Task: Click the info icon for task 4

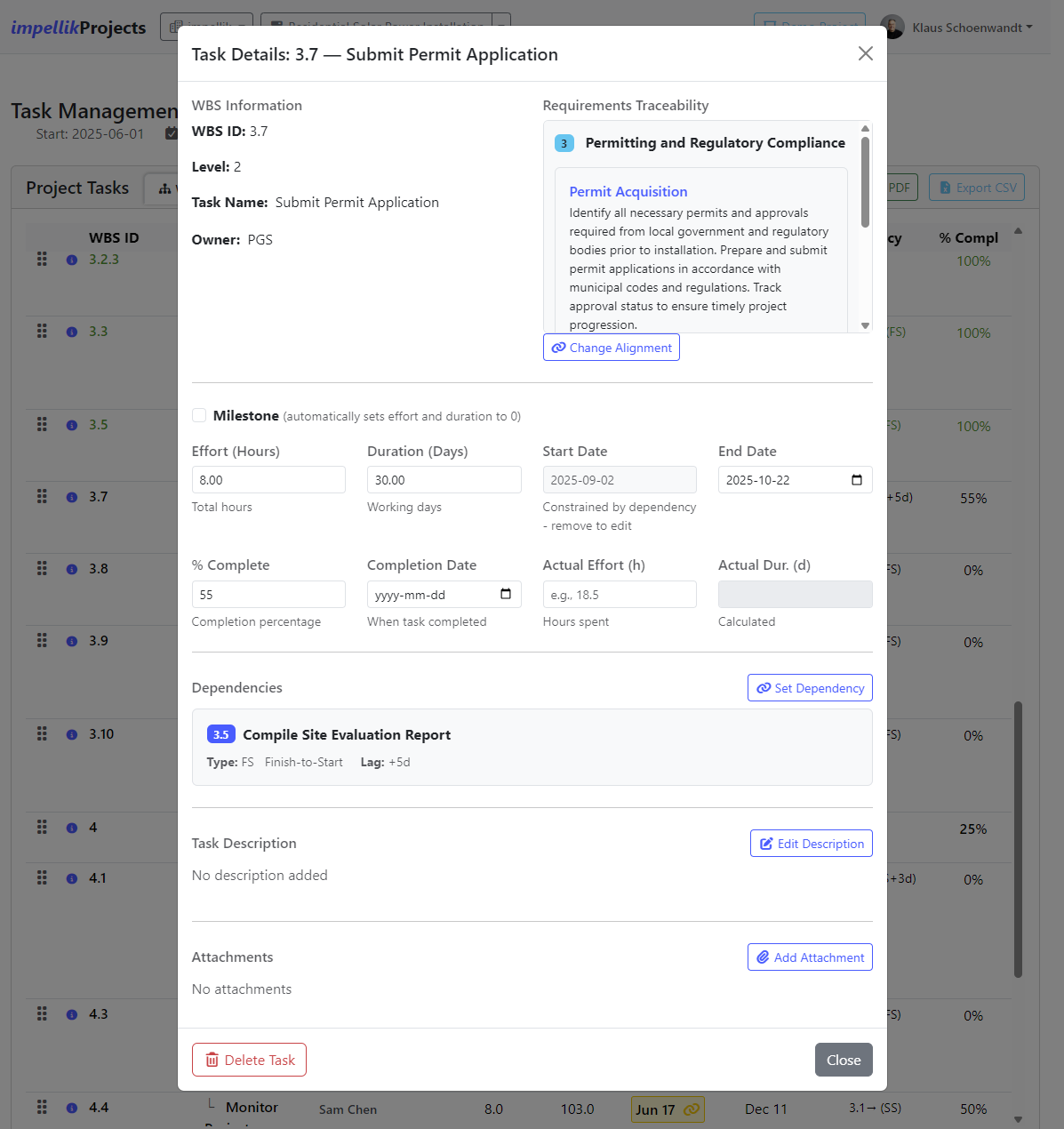Action: [x=72, y=828]
